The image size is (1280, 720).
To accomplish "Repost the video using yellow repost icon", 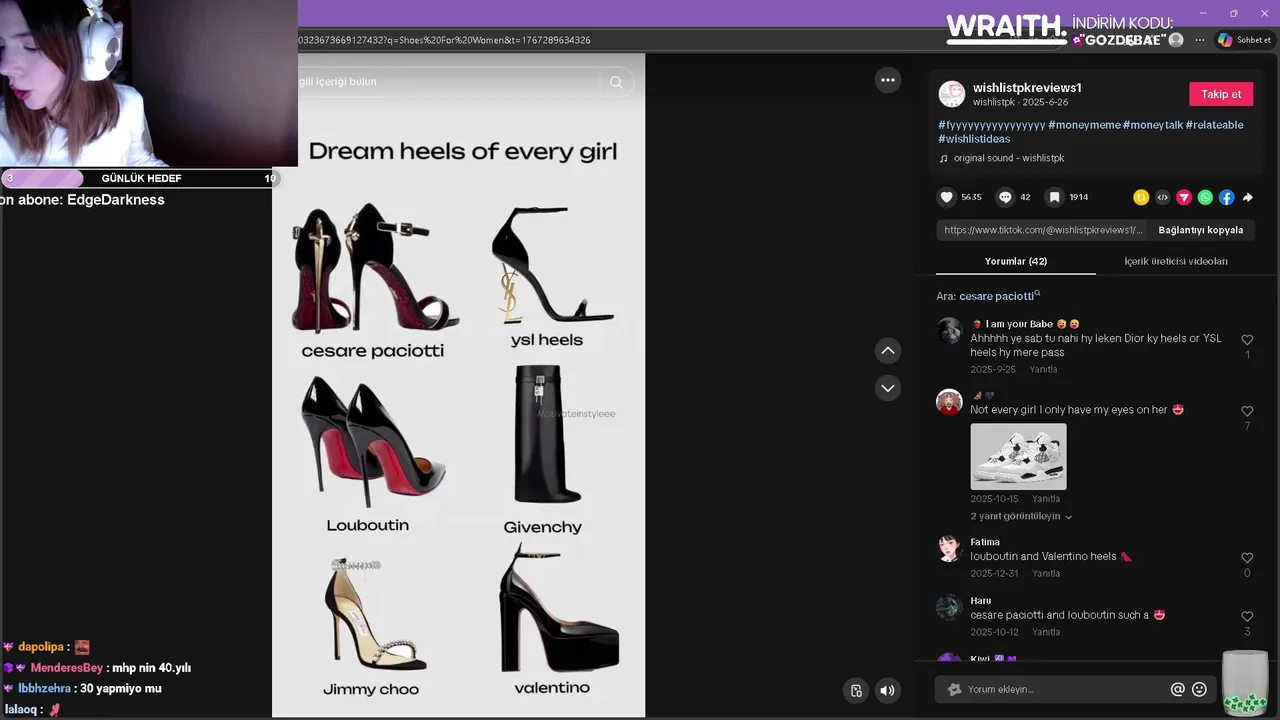I will pos(1141,198).
